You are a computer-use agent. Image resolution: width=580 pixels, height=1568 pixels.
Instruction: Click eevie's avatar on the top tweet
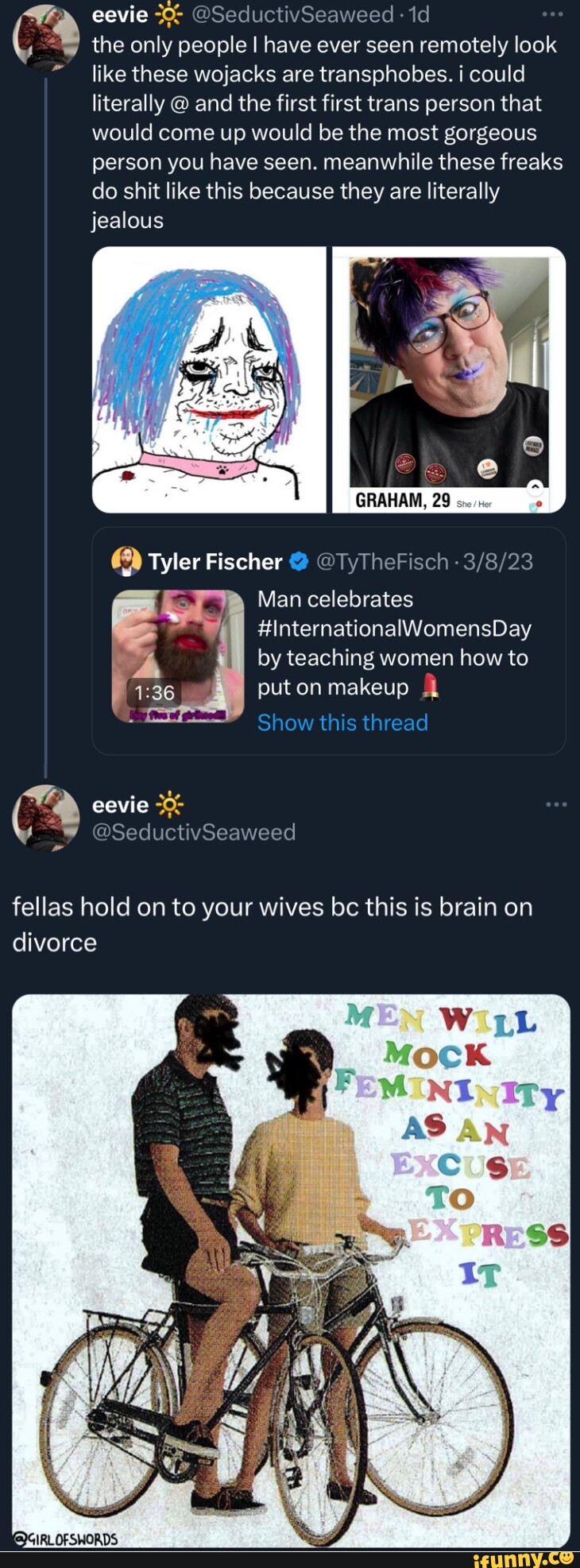coord(46,37)
